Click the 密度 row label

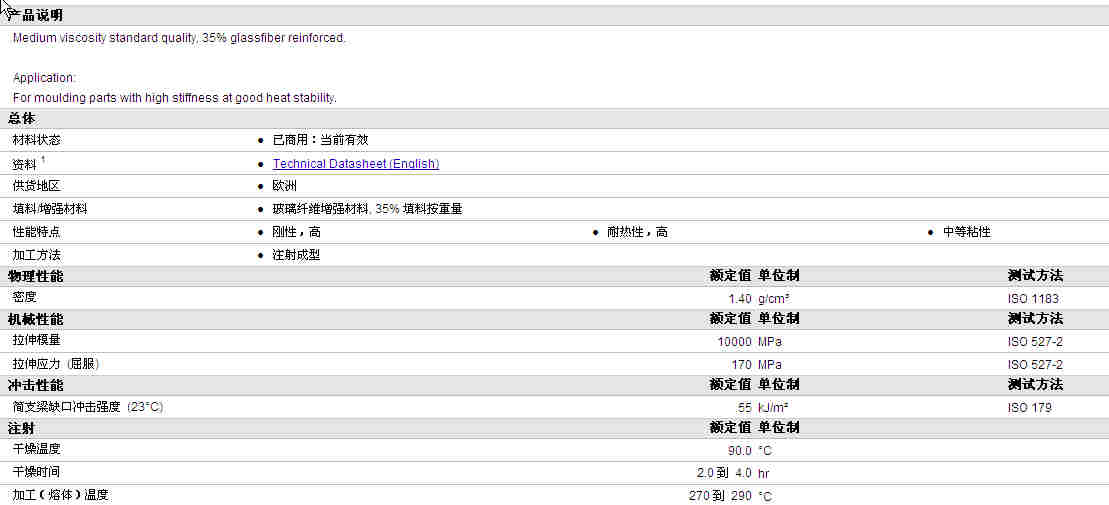pyautogui.click(x=25, y=298)
